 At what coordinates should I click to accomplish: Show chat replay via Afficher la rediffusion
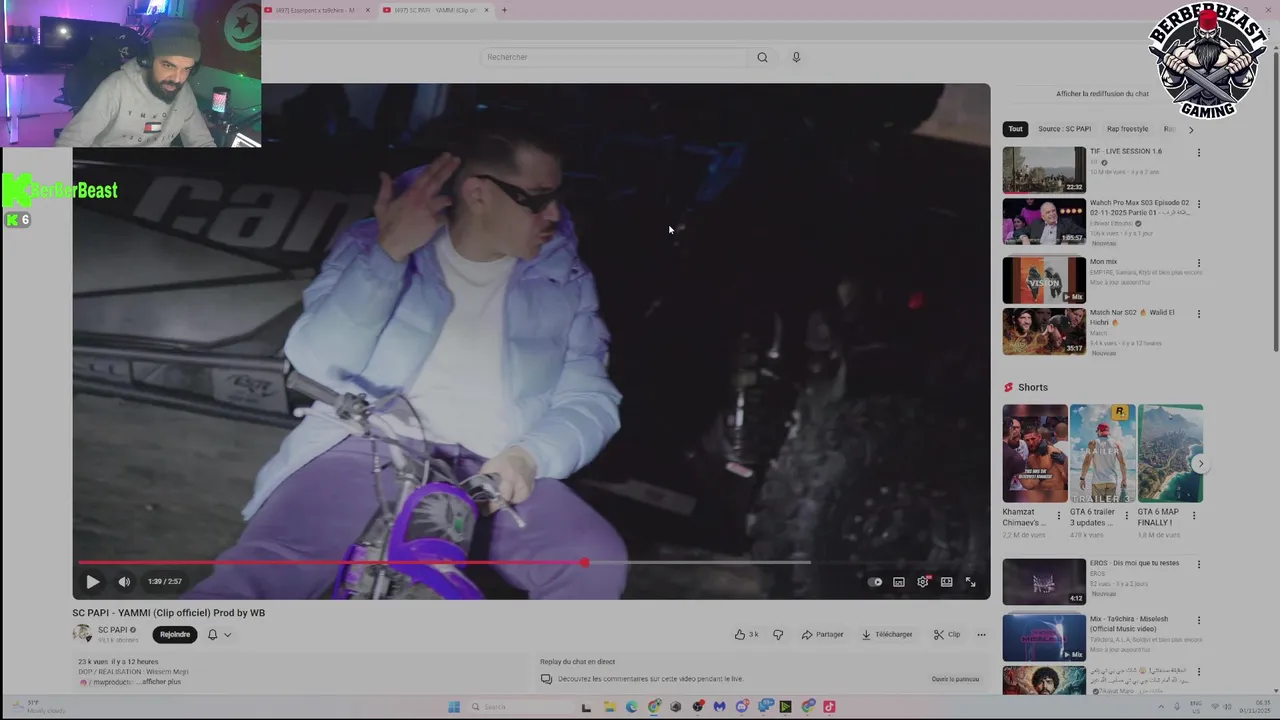pos(1103,94)
